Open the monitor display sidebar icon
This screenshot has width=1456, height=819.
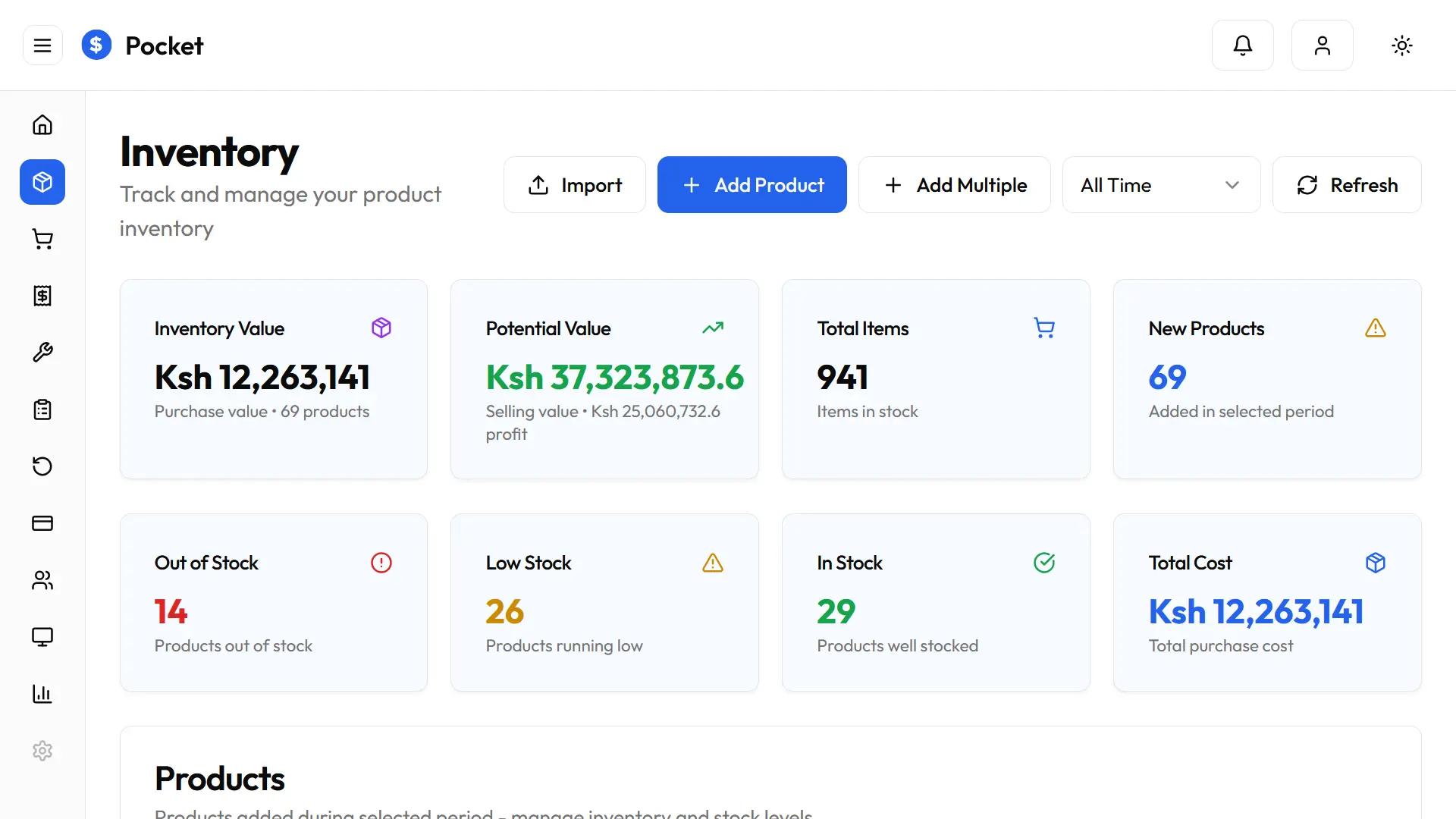pyautogui.click(x=42, y=637)
